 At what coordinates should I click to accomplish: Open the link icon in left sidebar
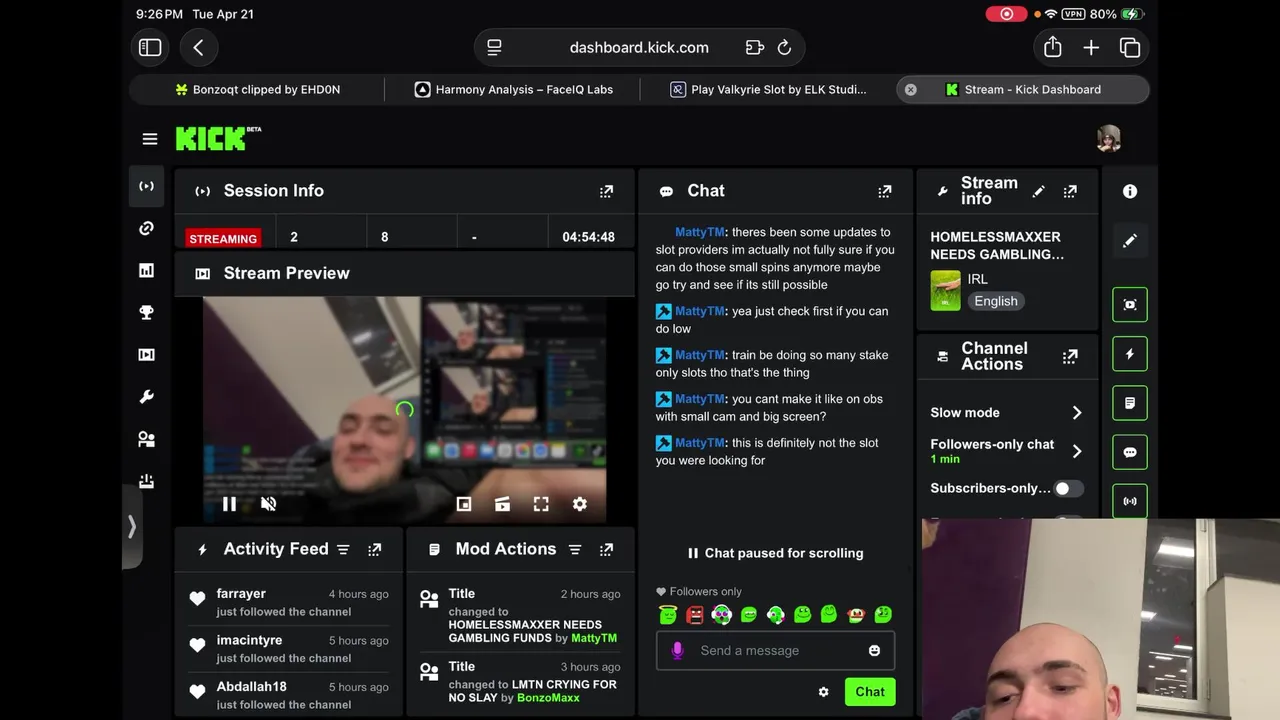[x=146, y=228]
